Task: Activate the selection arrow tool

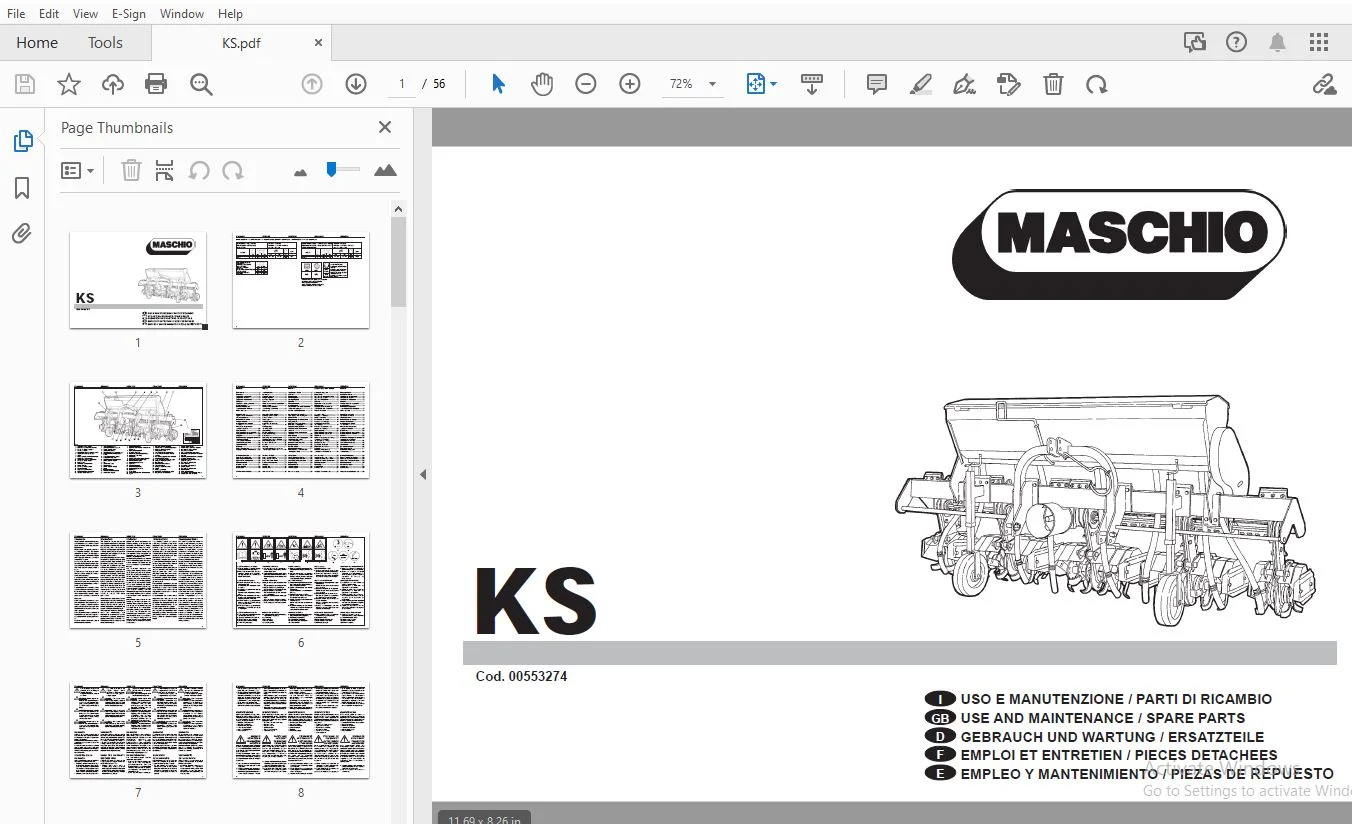Action: (498, 85)
